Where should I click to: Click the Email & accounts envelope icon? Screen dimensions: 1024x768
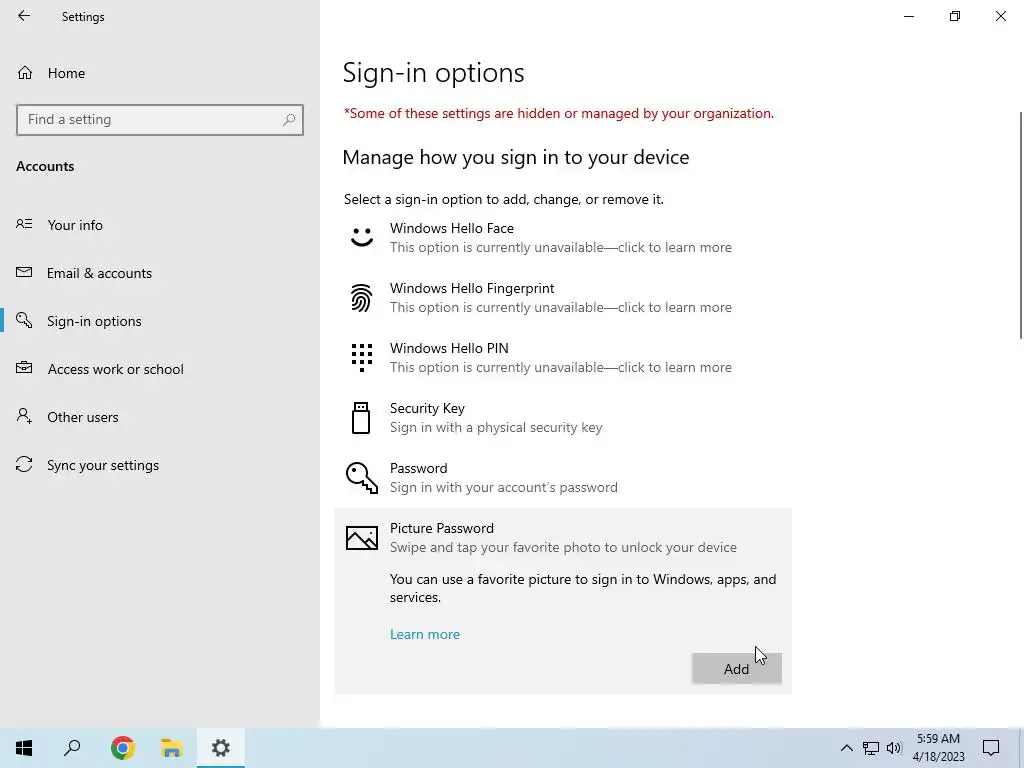point(24,272)
